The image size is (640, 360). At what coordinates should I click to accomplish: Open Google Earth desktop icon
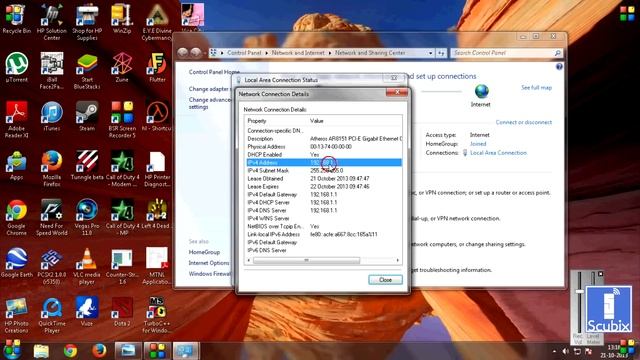click(x=16, y=263)
